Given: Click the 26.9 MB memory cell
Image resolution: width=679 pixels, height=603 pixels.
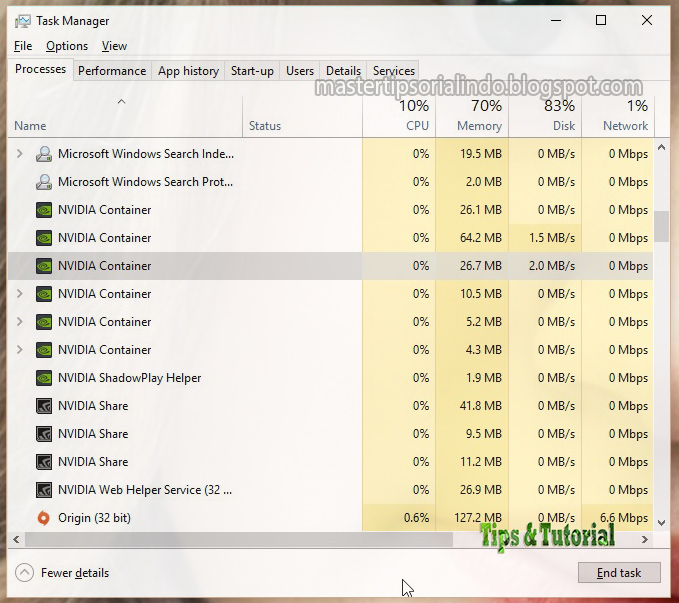Looking at the screenshot, I should (472, 490).
